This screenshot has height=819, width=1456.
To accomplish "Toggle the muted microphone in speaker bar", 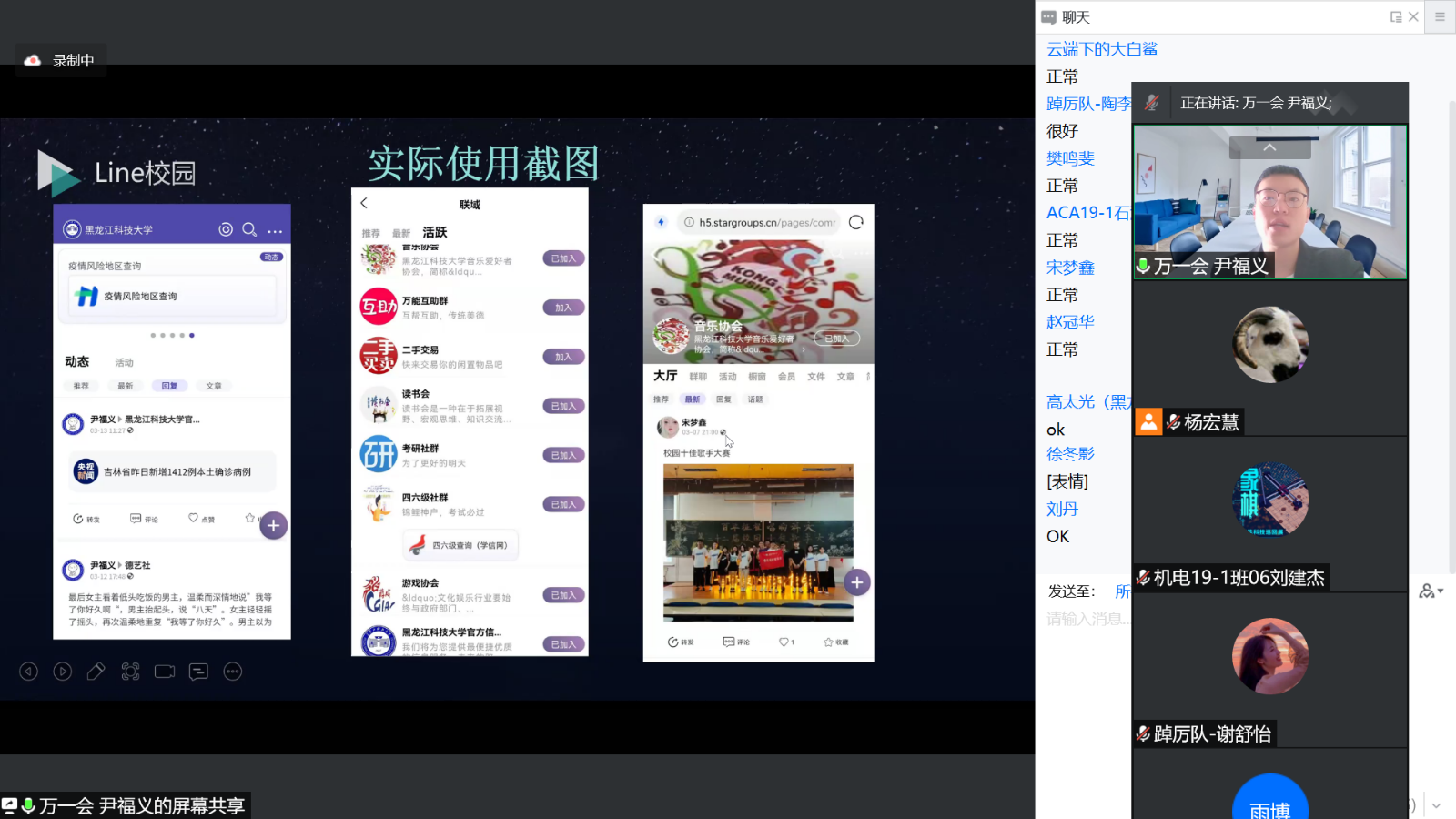I will (1152, 103).
